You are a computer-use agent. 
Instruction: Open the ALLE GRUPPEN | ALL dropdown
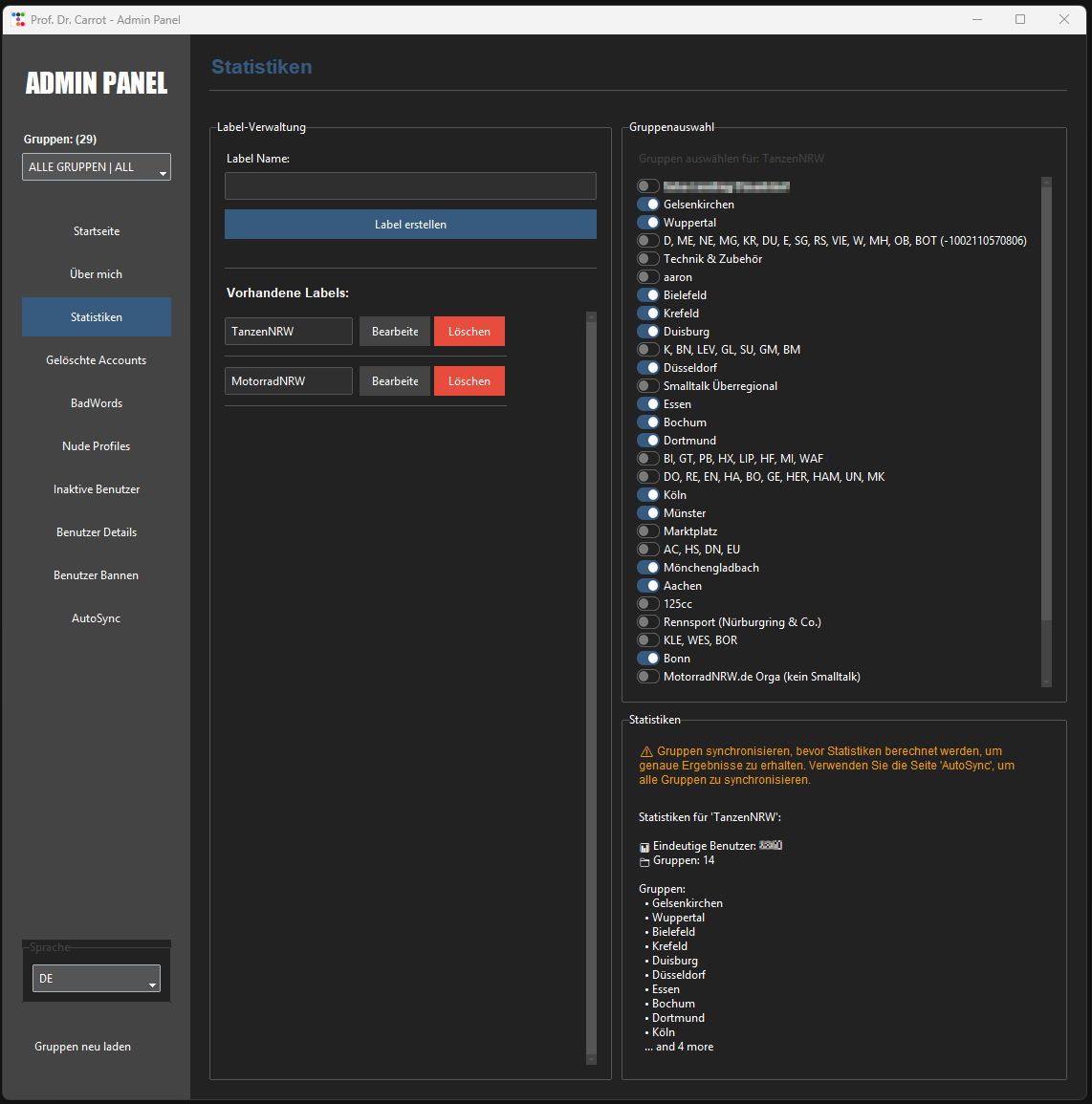pos(97,167)
